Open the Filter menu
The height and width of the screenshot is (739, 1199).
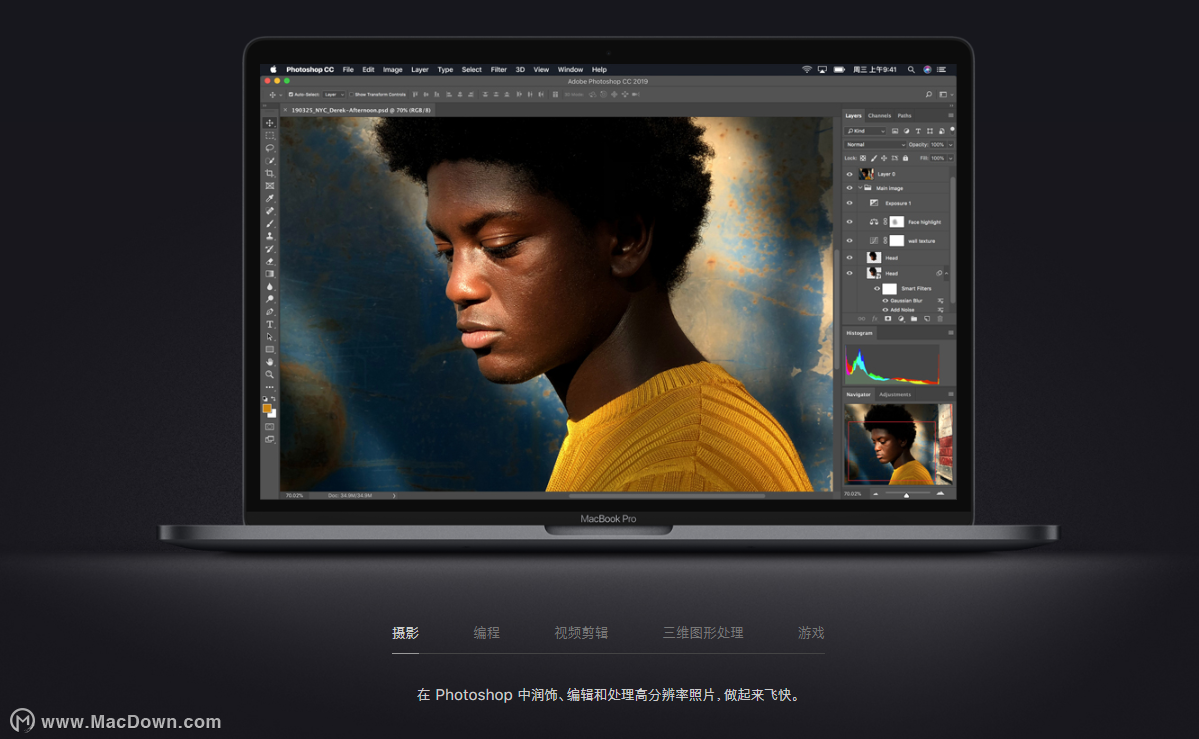pyautogui.click(x=499, y=70)
